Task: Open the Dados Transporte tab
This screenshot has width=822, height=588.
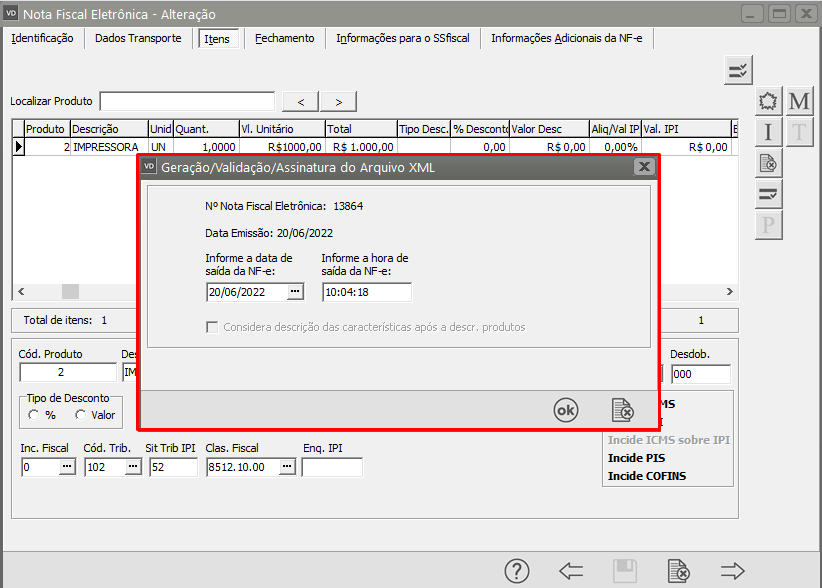Action: click(138, 38)
